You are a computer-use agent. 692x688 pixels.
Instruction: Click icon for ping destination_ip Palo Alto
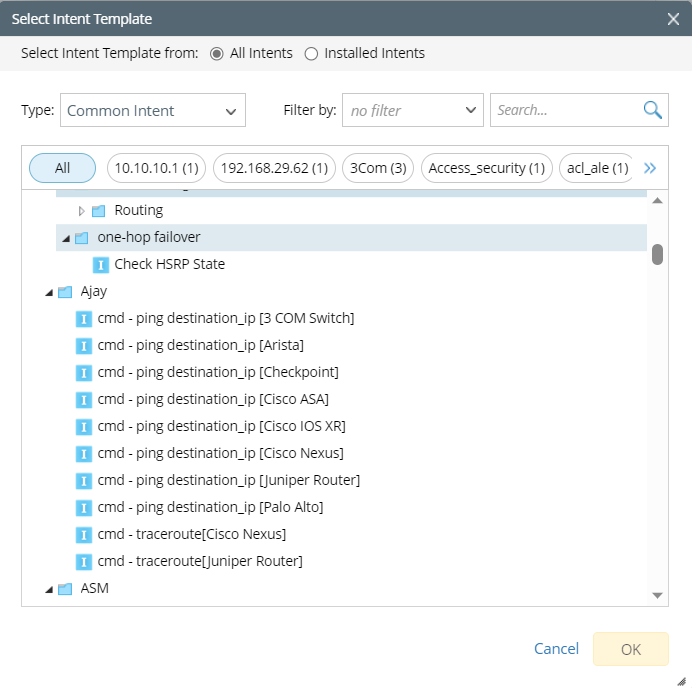pos(85,508)
